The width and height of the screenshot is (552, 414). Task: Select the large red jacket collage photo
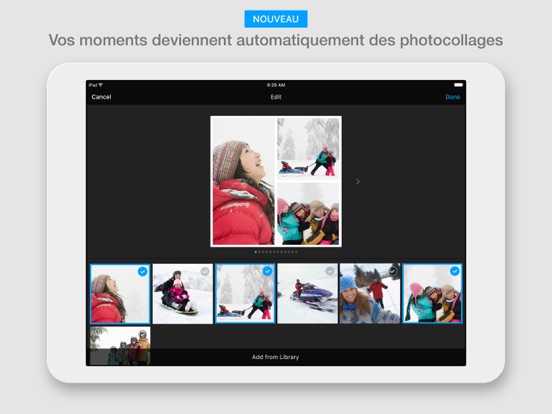[x=243, y=181]
